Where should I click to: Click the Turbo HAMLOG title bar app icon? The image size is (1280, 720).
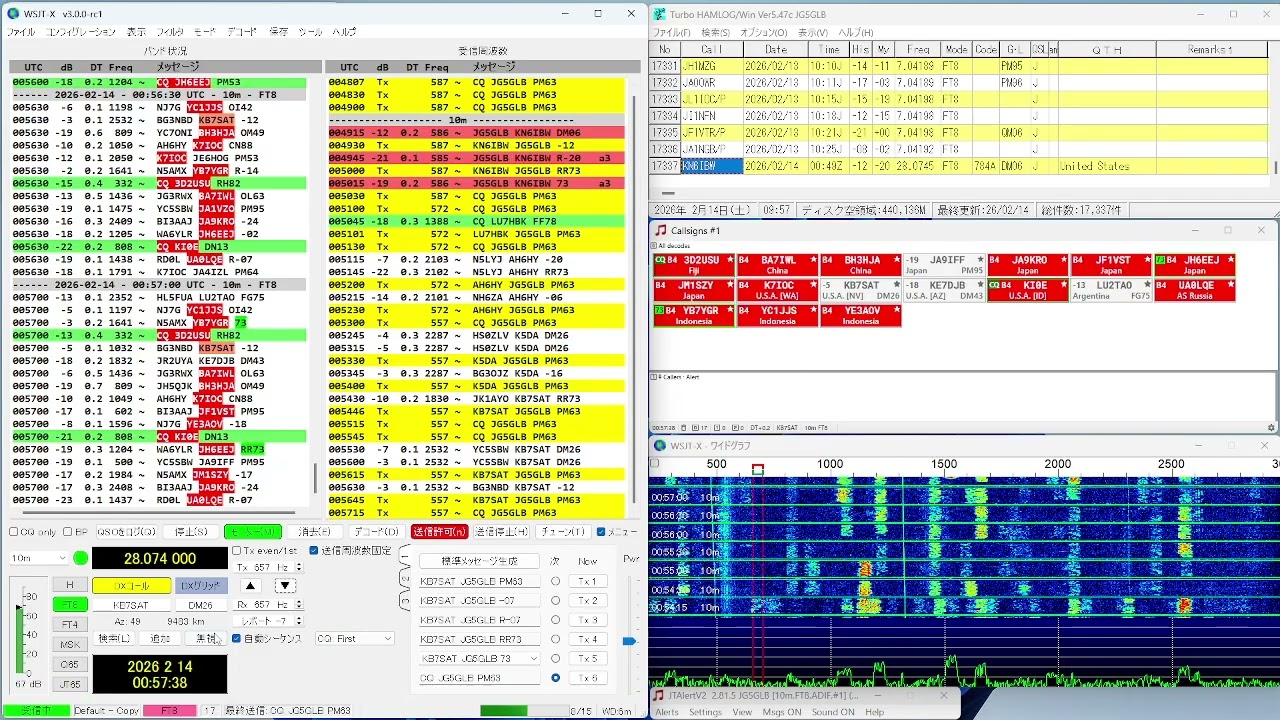point(660,14)
